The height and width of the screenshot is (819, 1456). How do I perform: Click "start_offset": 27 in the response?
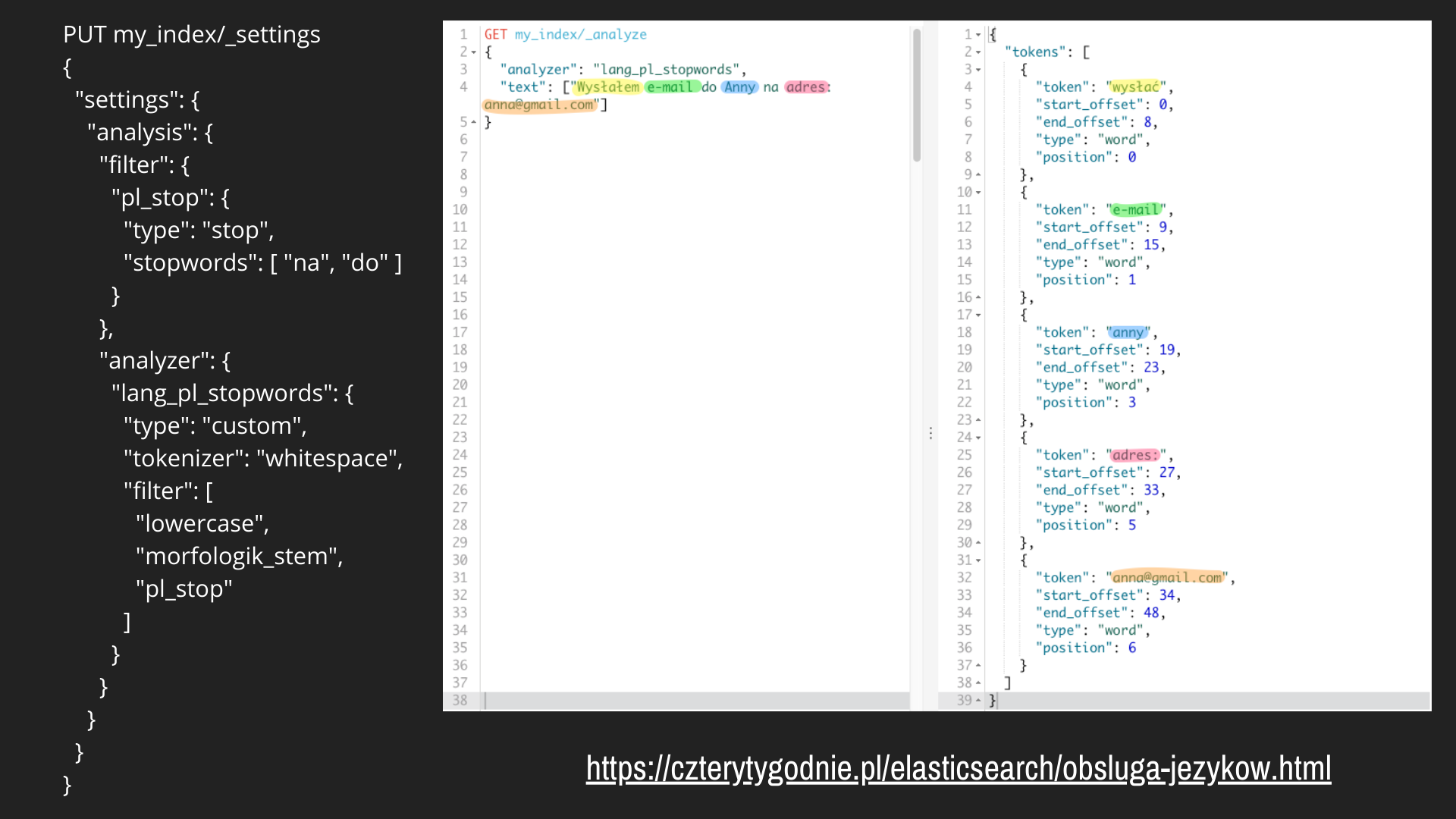(x=1107, y=472)
